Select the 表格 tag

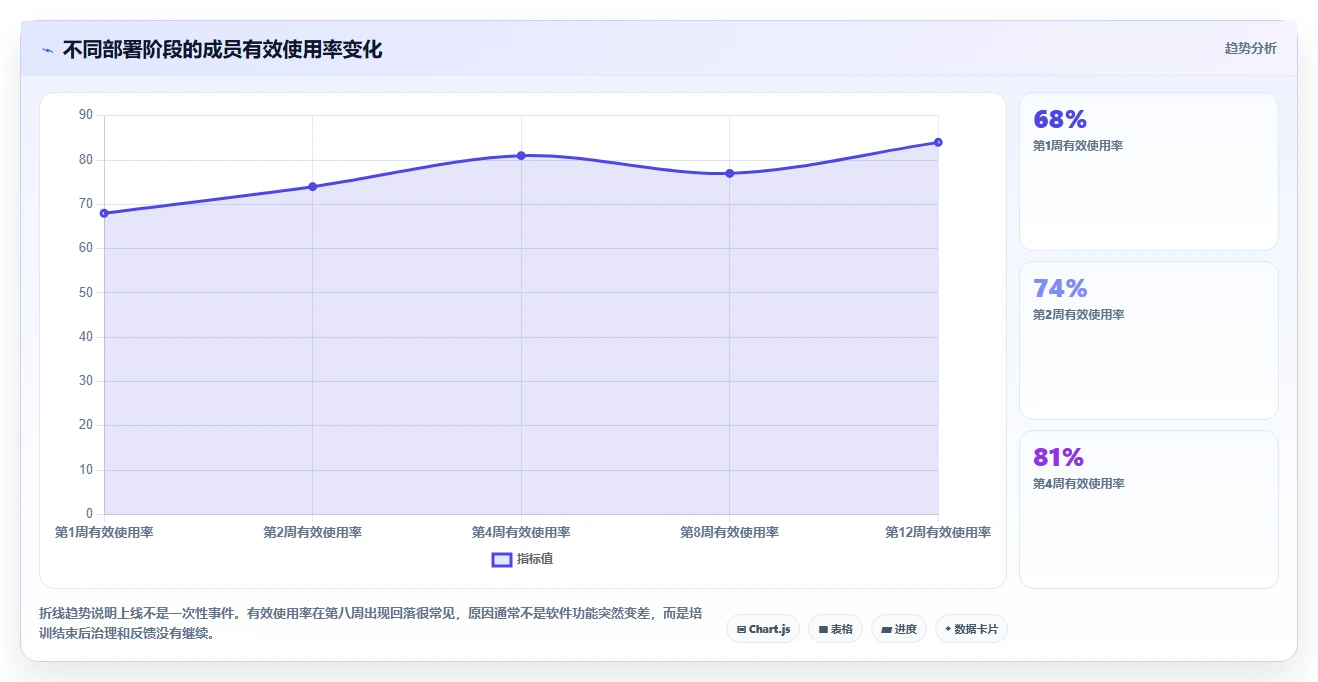coord(835,629)
